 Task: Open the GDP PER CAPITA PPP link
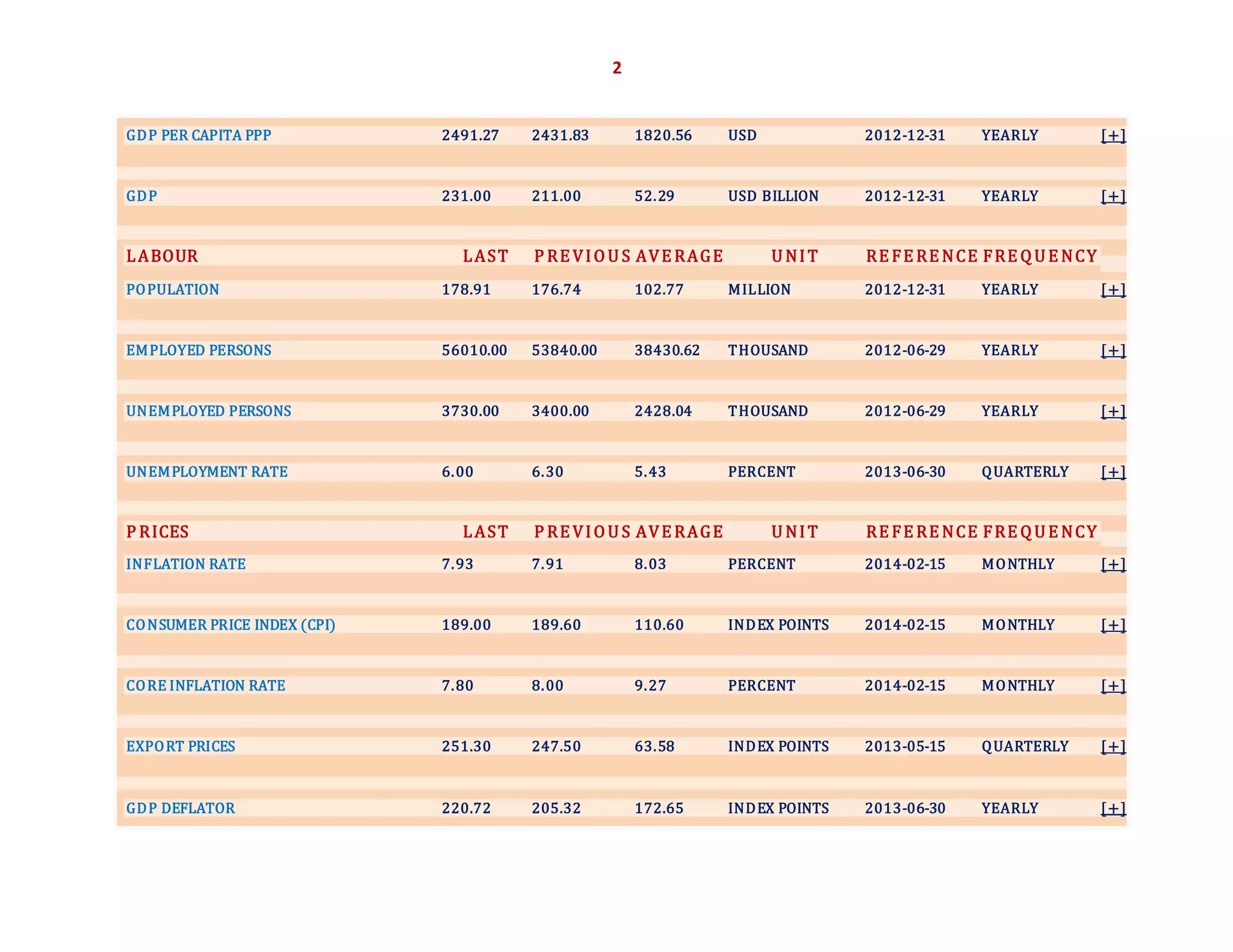click(198, 135)
